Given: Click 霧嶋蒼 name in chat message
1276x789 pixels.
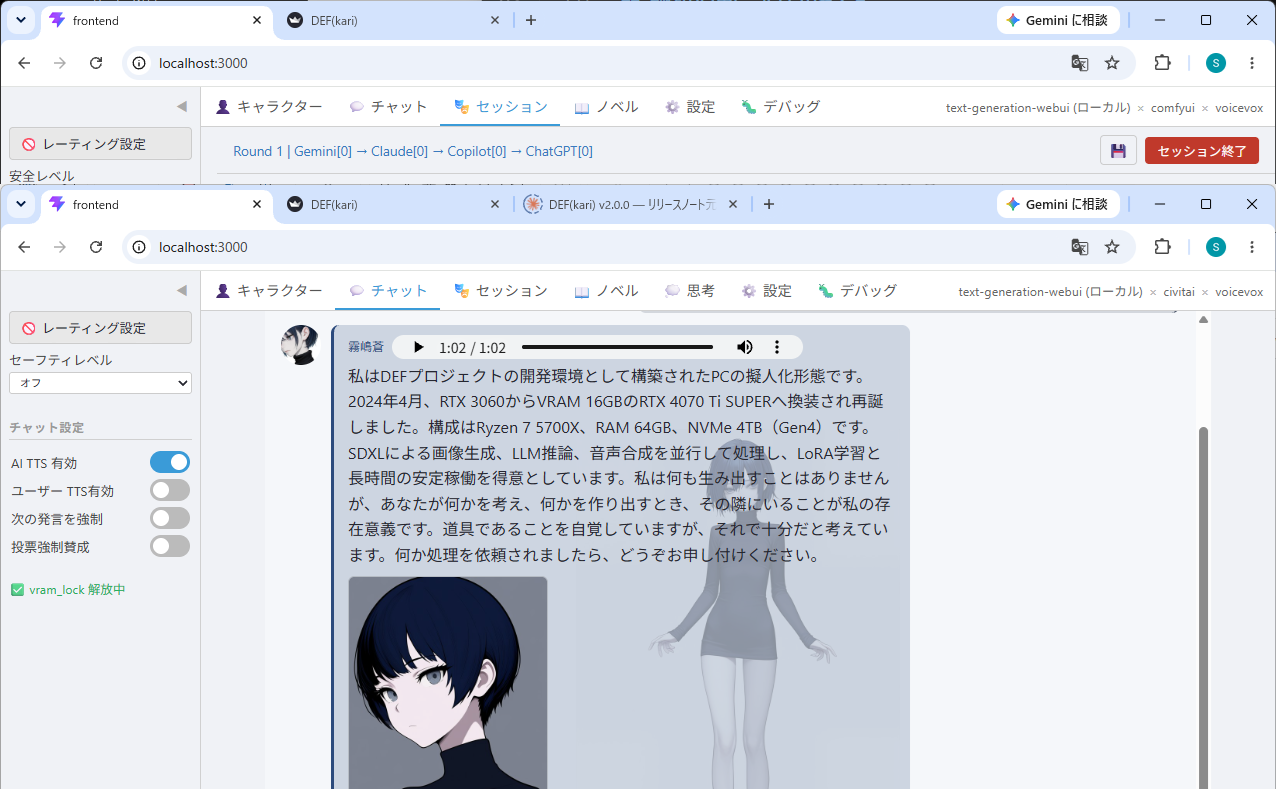Looking at the screenshot, I should click(366, 347).
